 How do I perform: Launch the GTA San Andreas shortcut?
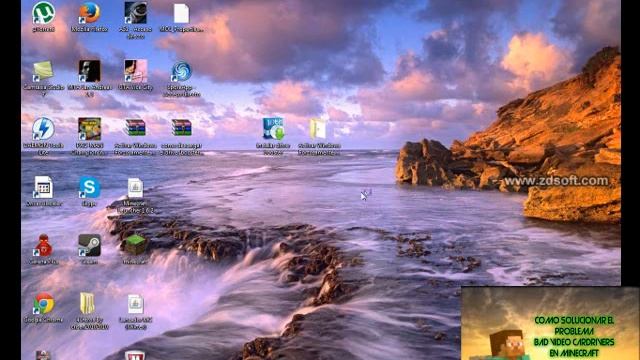[x=89, y=71]
